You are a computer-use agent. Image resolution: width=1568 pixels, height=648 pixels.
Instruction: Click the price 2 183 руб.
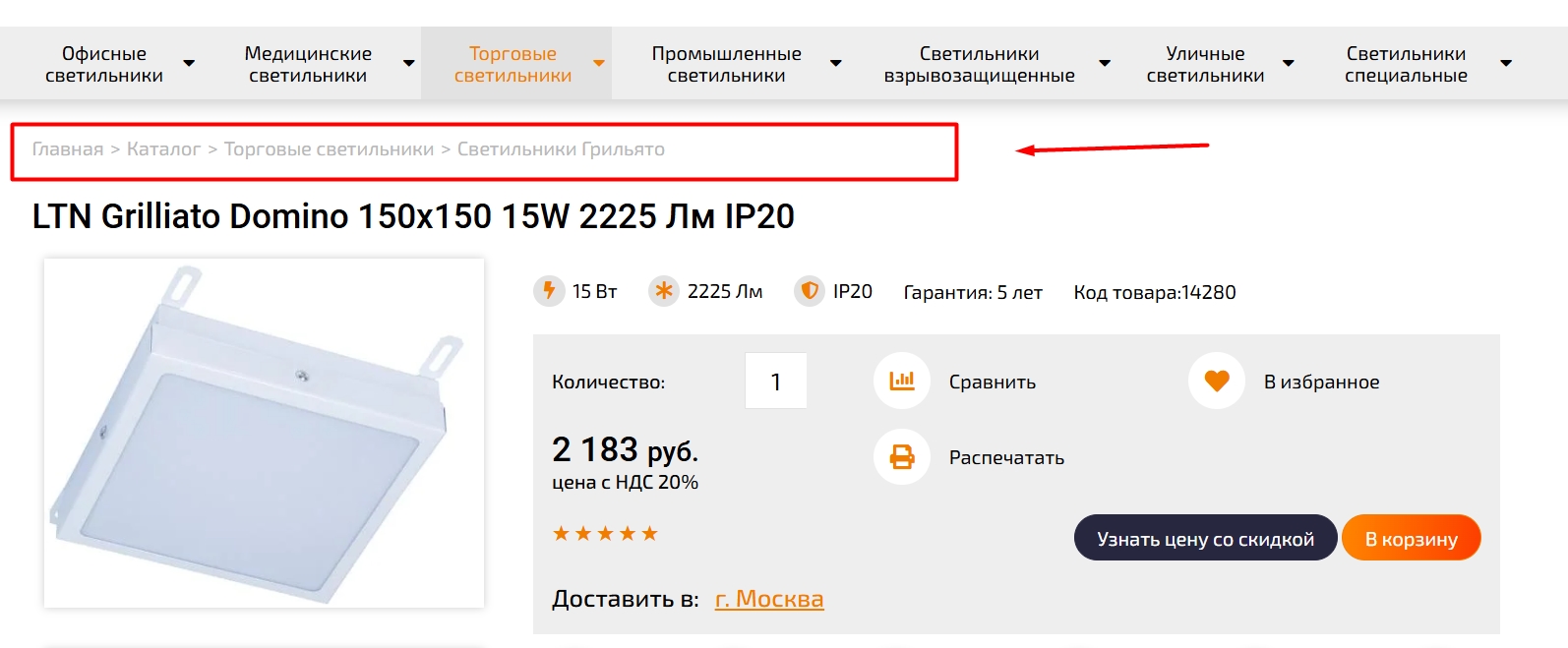626,450
